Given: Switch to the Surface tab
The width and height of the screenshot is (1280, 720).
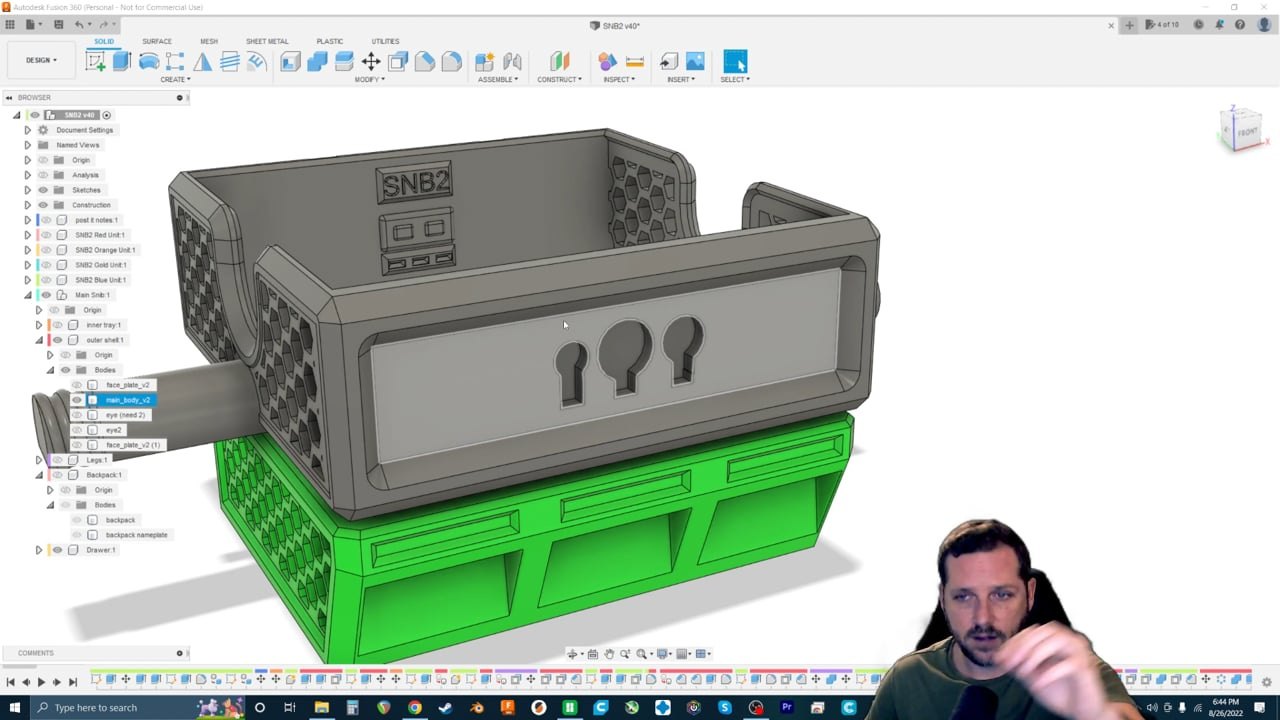Looking at the screenshot, I should tap(157, 41).
